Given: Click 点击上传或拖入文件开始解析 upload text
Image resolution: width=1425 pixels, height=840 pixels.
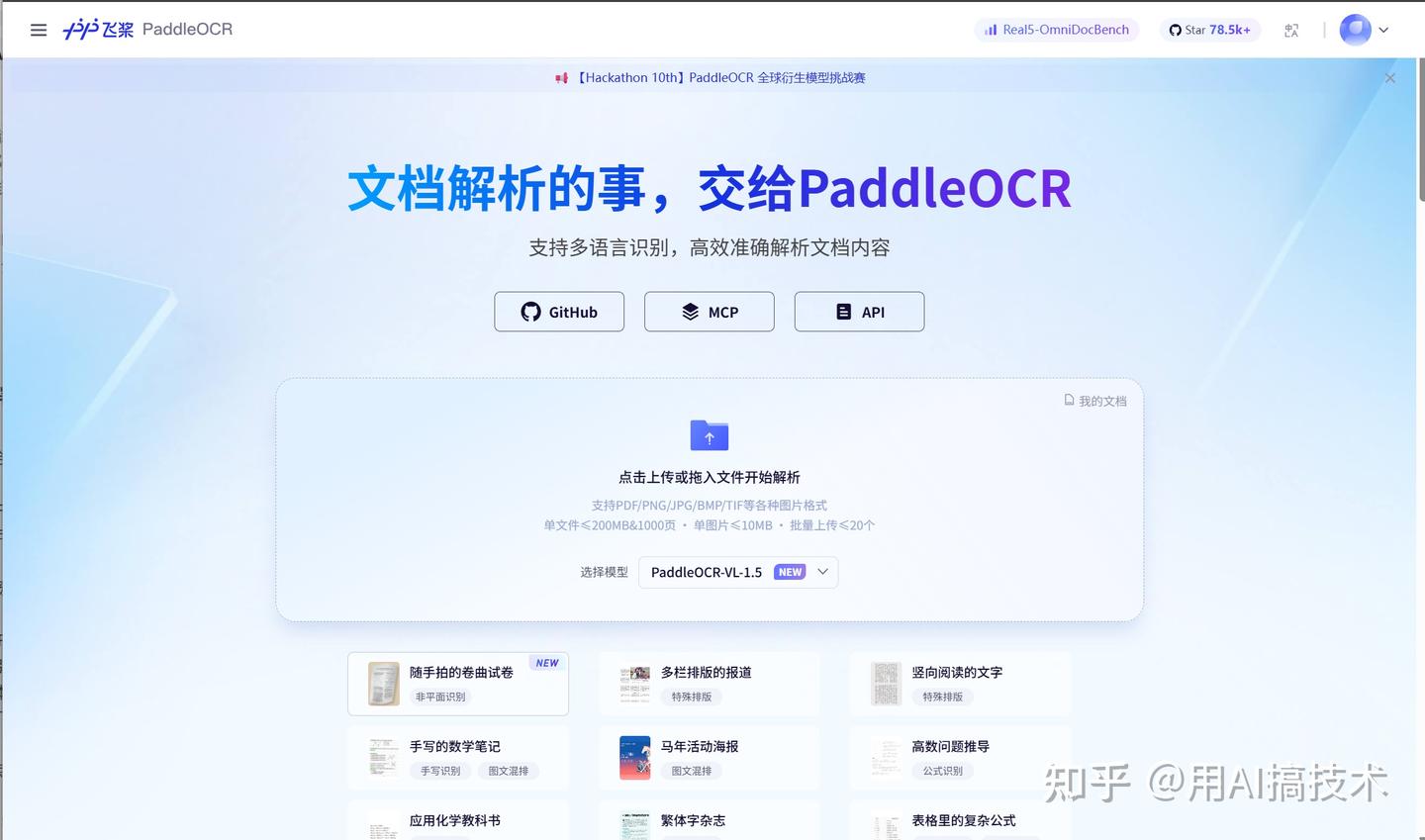Looking at the screenshot, I should click(x=710, y=477).
